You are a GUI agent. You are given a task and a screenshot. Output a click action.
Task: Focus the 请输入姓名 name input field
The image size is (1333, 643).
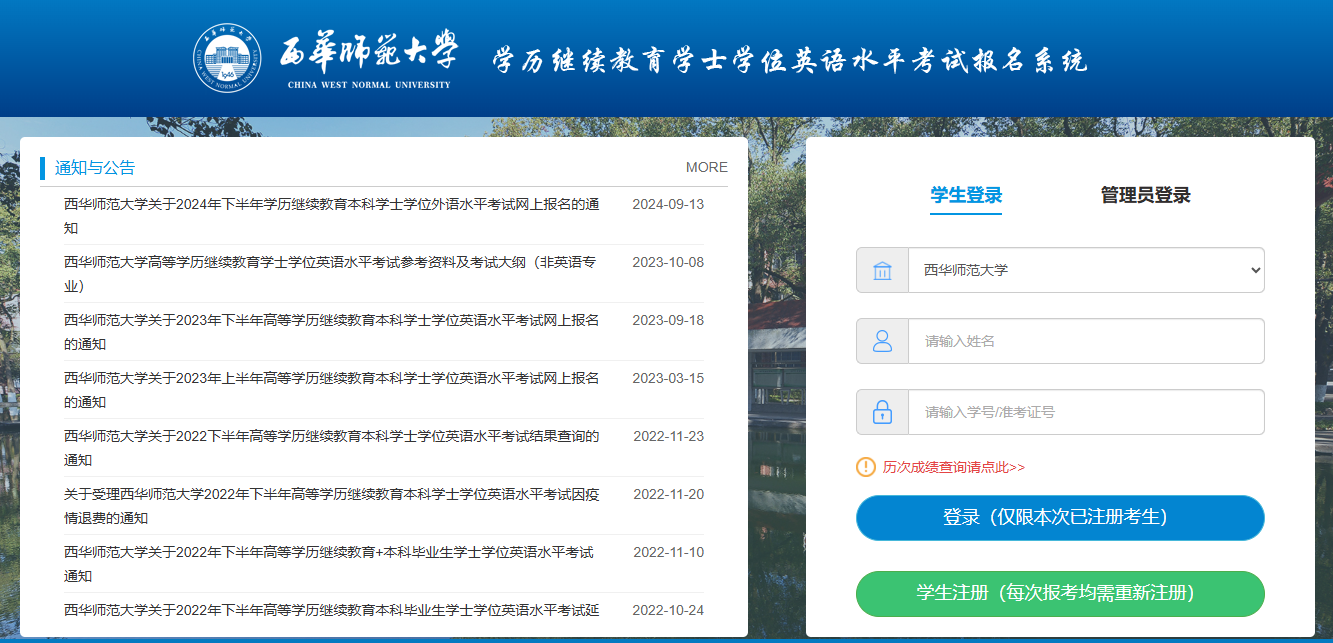coord(1086,341)
